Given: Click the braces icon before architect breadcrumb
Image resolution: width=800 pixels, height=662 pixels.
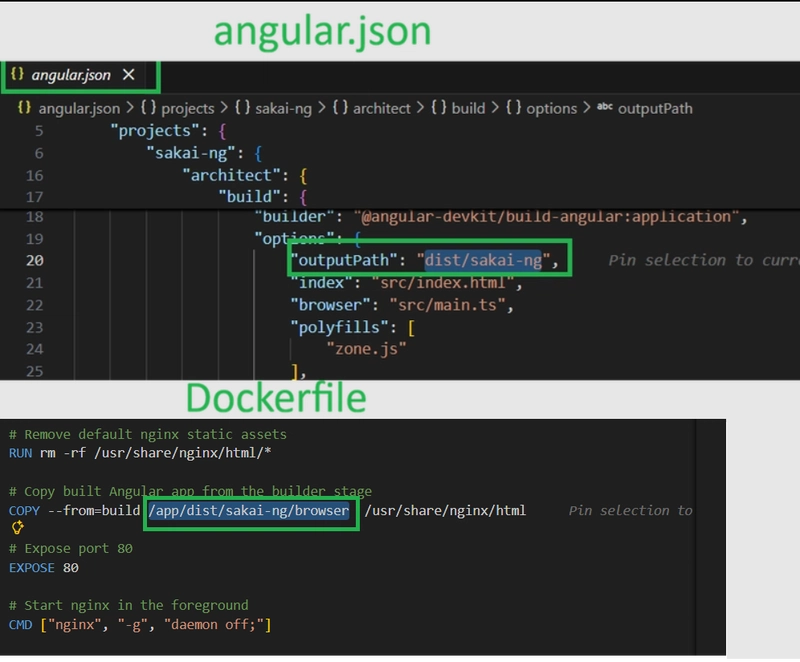Looking at the screenshot, I should click(340, 108).
